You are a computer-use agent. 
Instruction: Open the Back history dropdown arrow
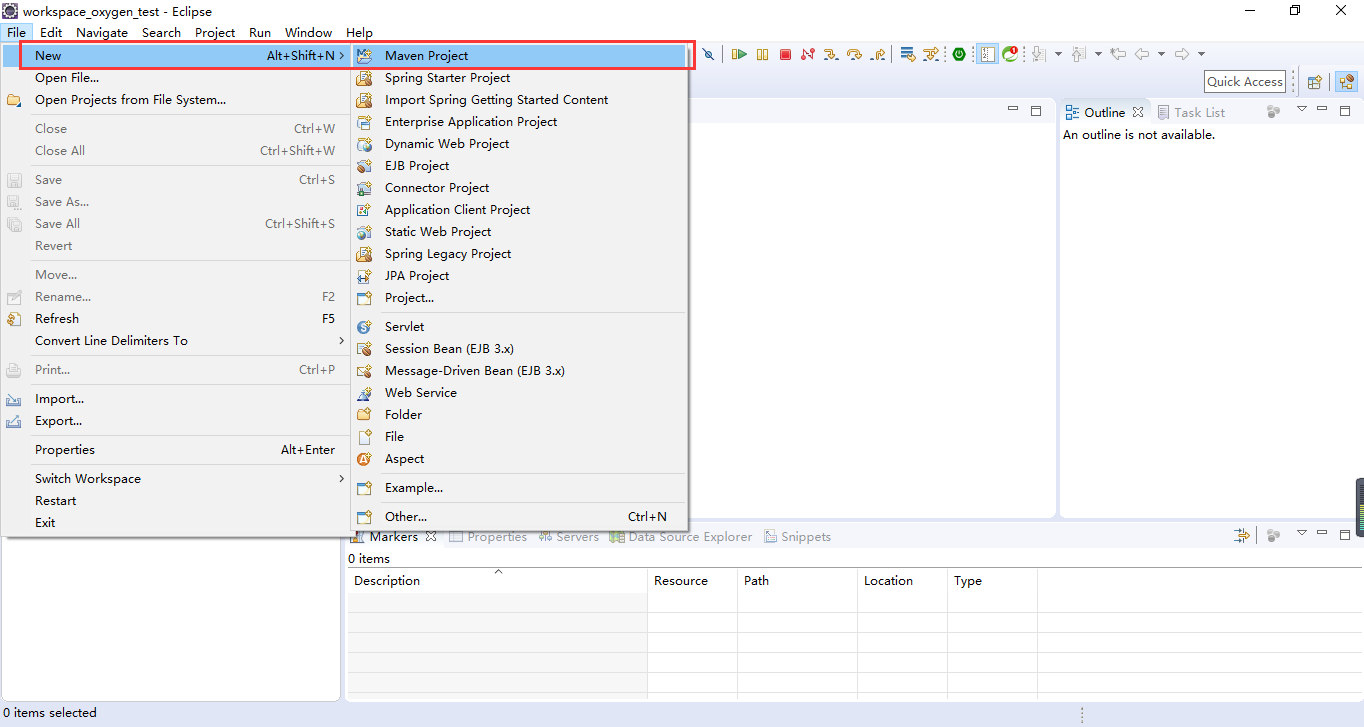coord(1161,54)
